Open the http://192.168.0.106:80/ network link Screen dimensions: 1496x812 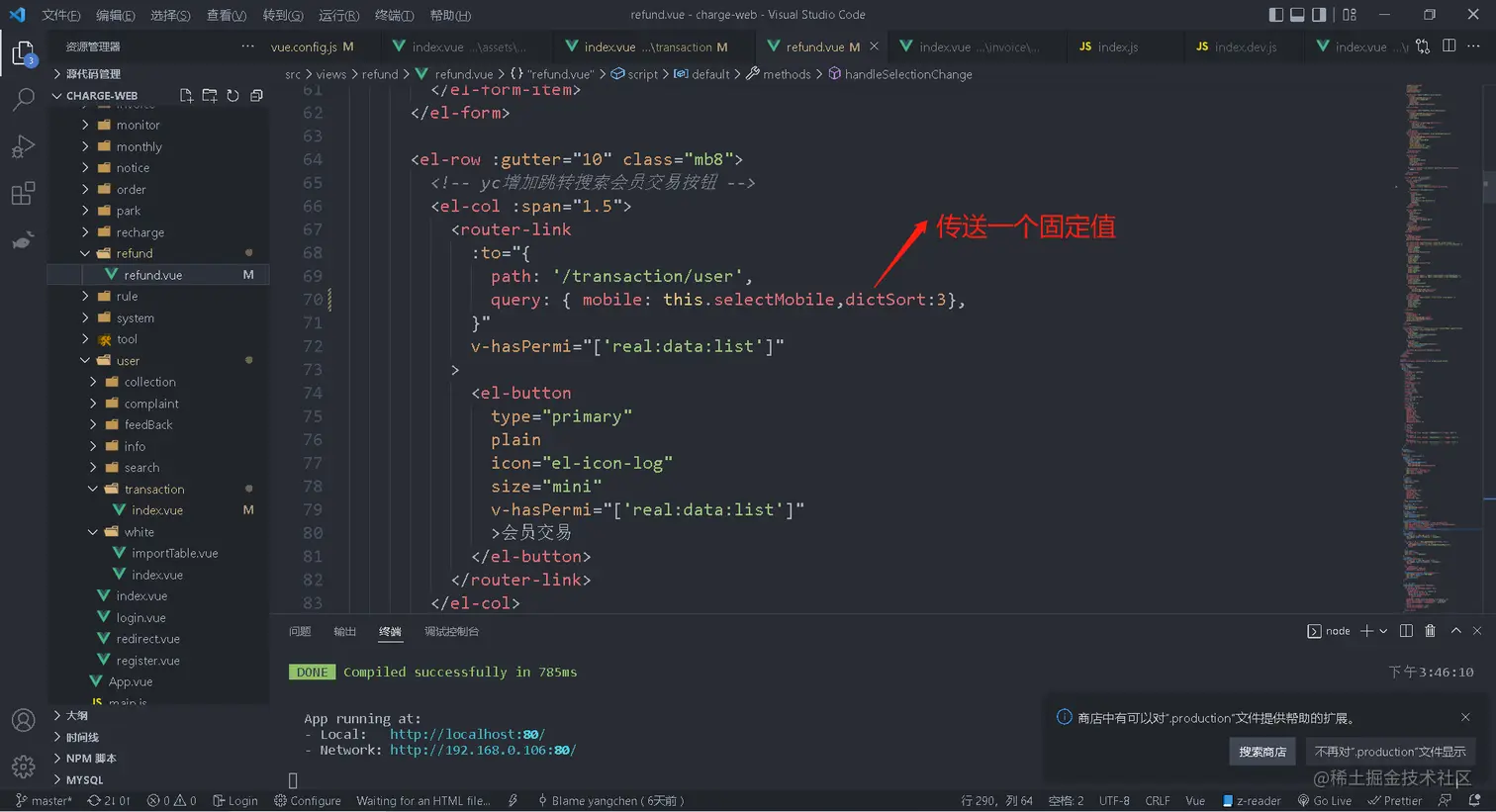coord(483,750)
